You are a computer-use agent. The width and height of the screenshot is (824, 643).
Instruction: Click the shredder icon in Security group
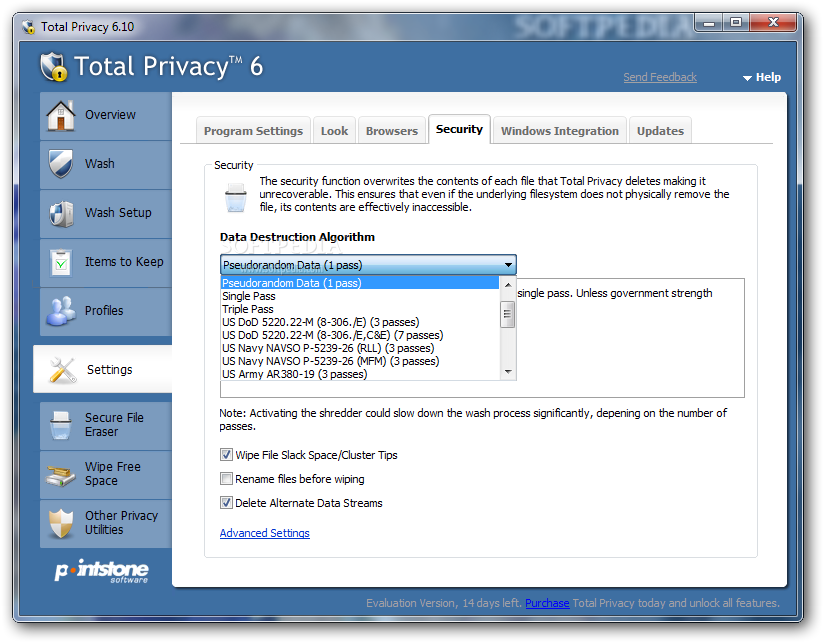pos(235,198)
